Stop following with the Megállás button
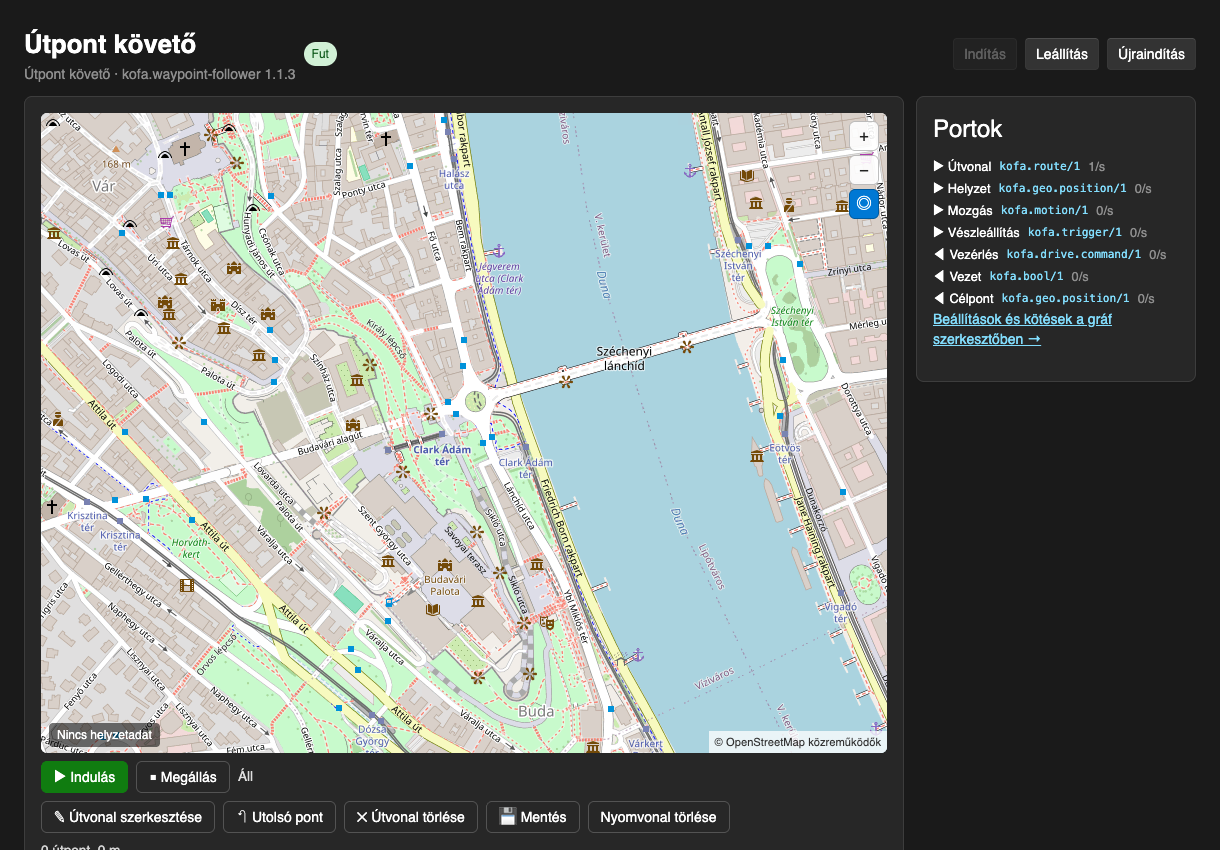The width and height of the screenshot is (1220, 850). [x=183, y=776]
